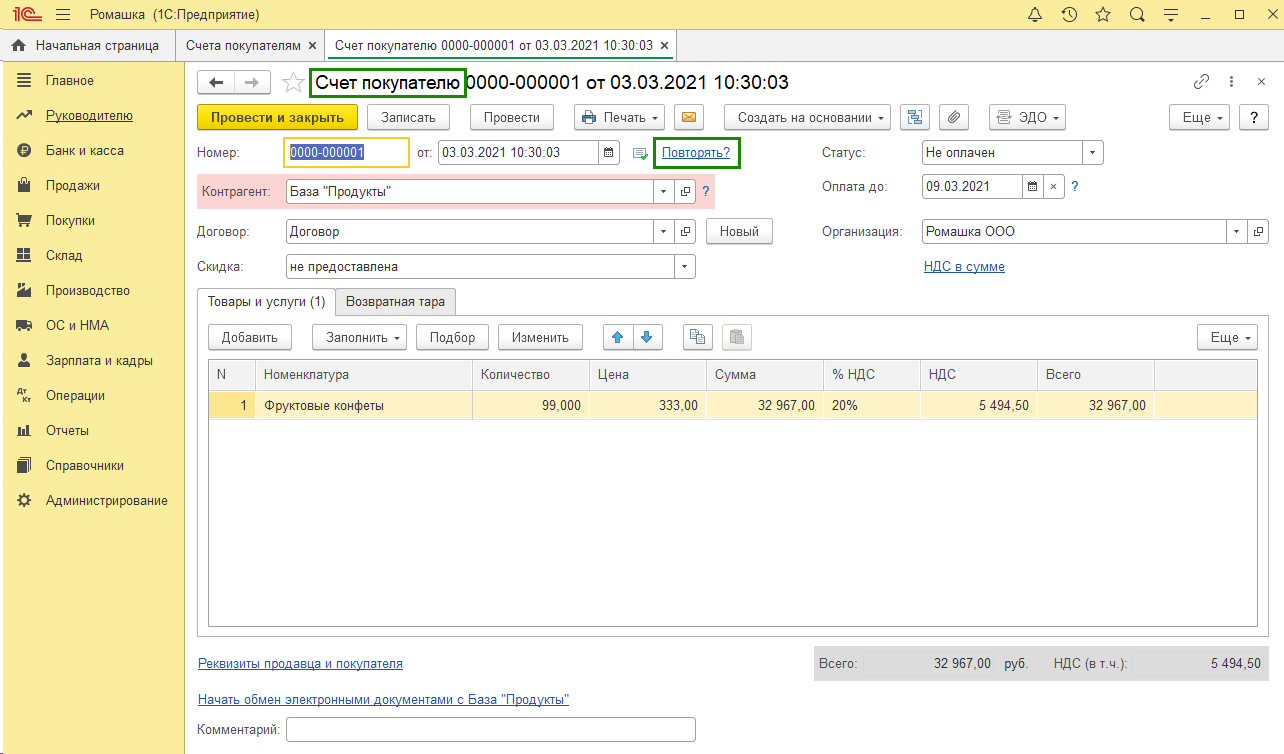Image resolution: width=1284 pixels, height=754 pixels.
Task: Move the row down
Action: click(646, 337)
